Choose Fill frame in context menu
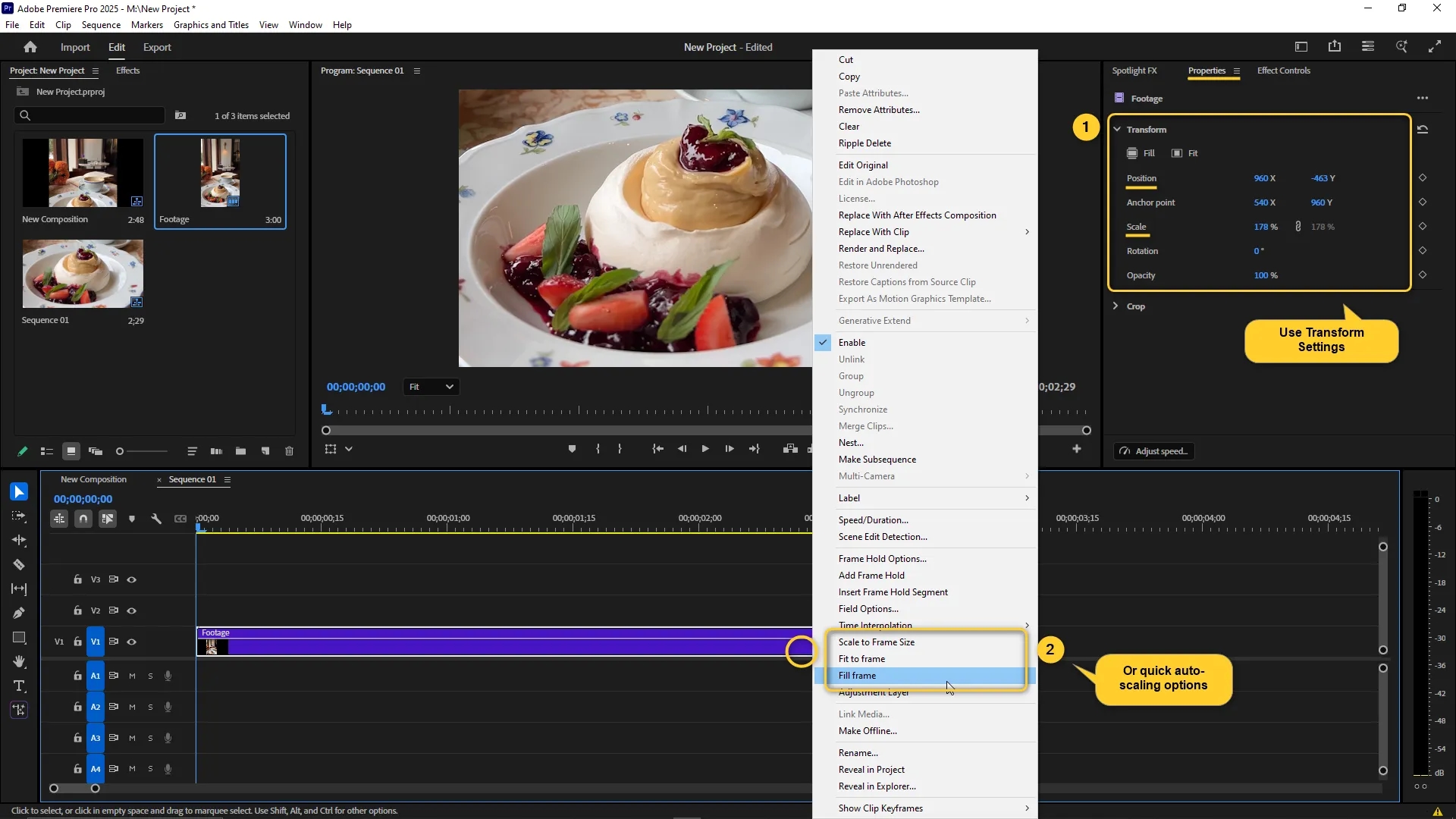Image resolution: width=1456 pixels, height=819 pixels. [x=925, y=676]
